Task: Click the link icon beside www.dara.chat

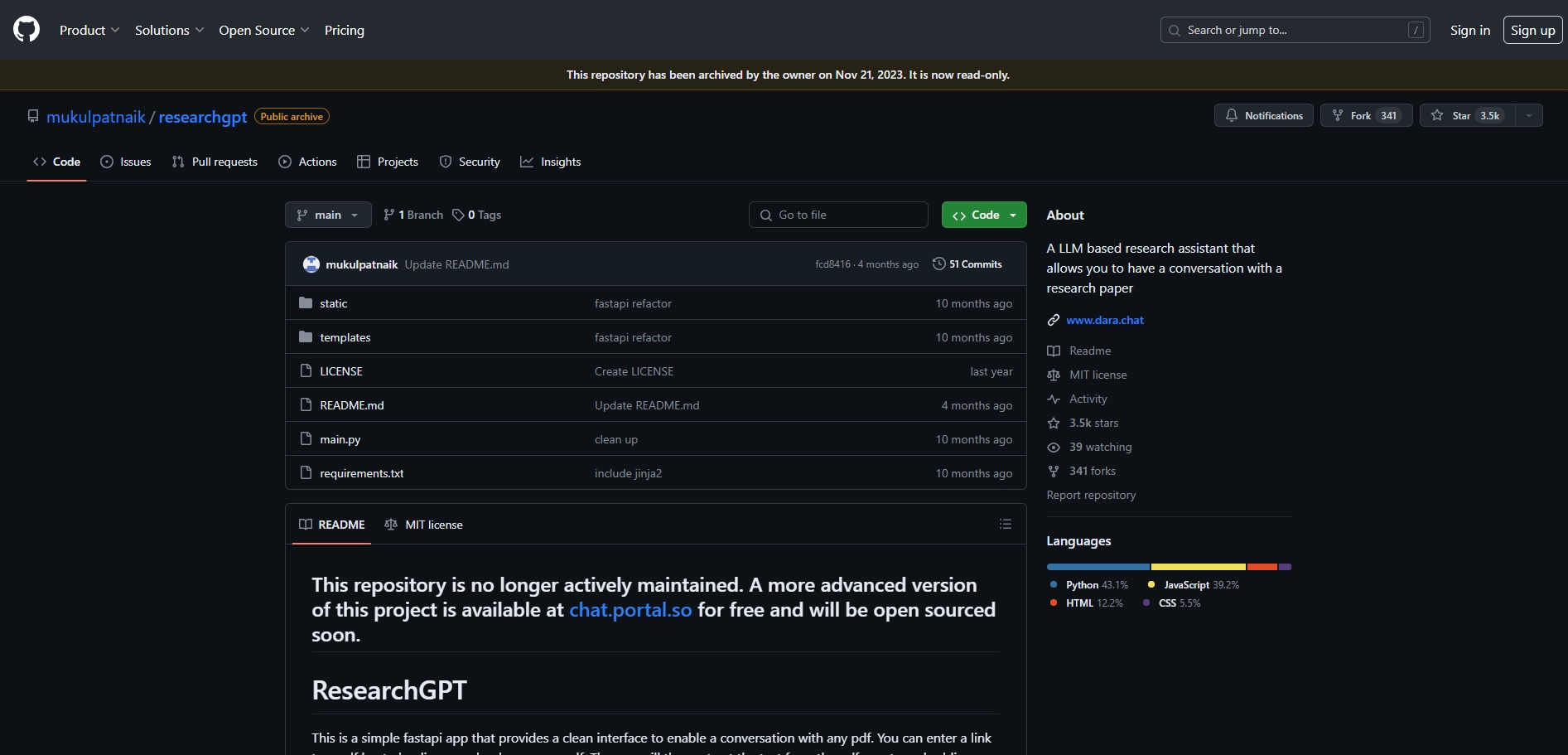Action: click(1054, 320)
